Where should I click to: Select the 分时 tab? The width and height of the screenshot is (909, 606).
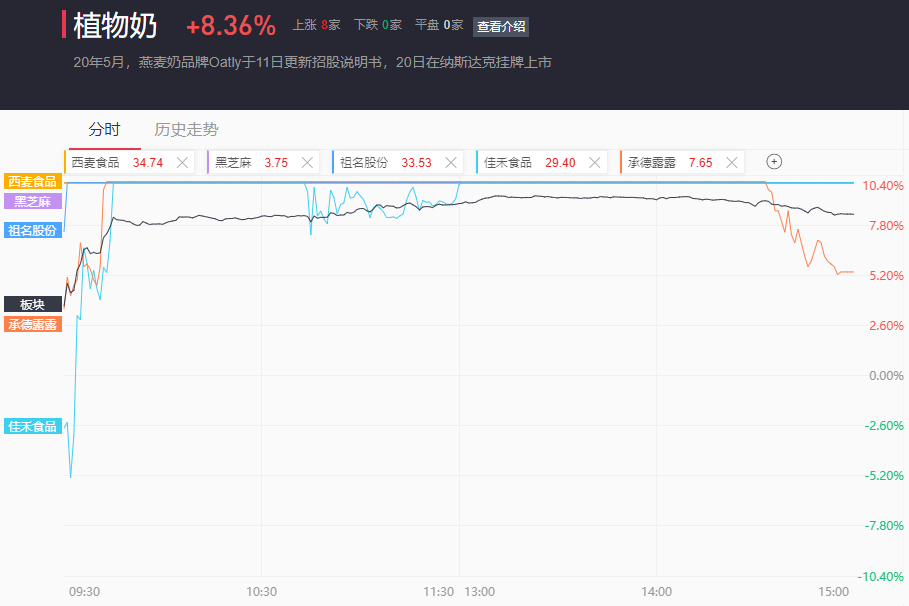pyautogui.click(x=104, y=129)
